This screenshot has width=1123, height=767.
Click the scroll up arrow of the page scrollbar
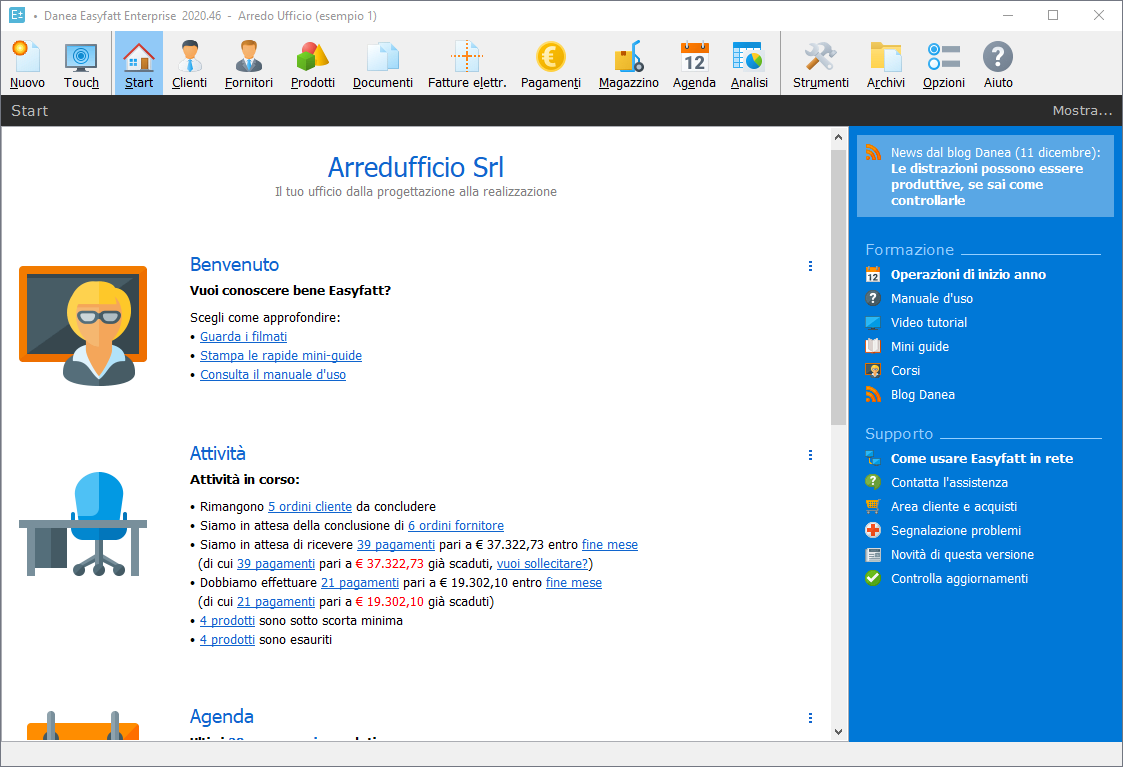839,137
